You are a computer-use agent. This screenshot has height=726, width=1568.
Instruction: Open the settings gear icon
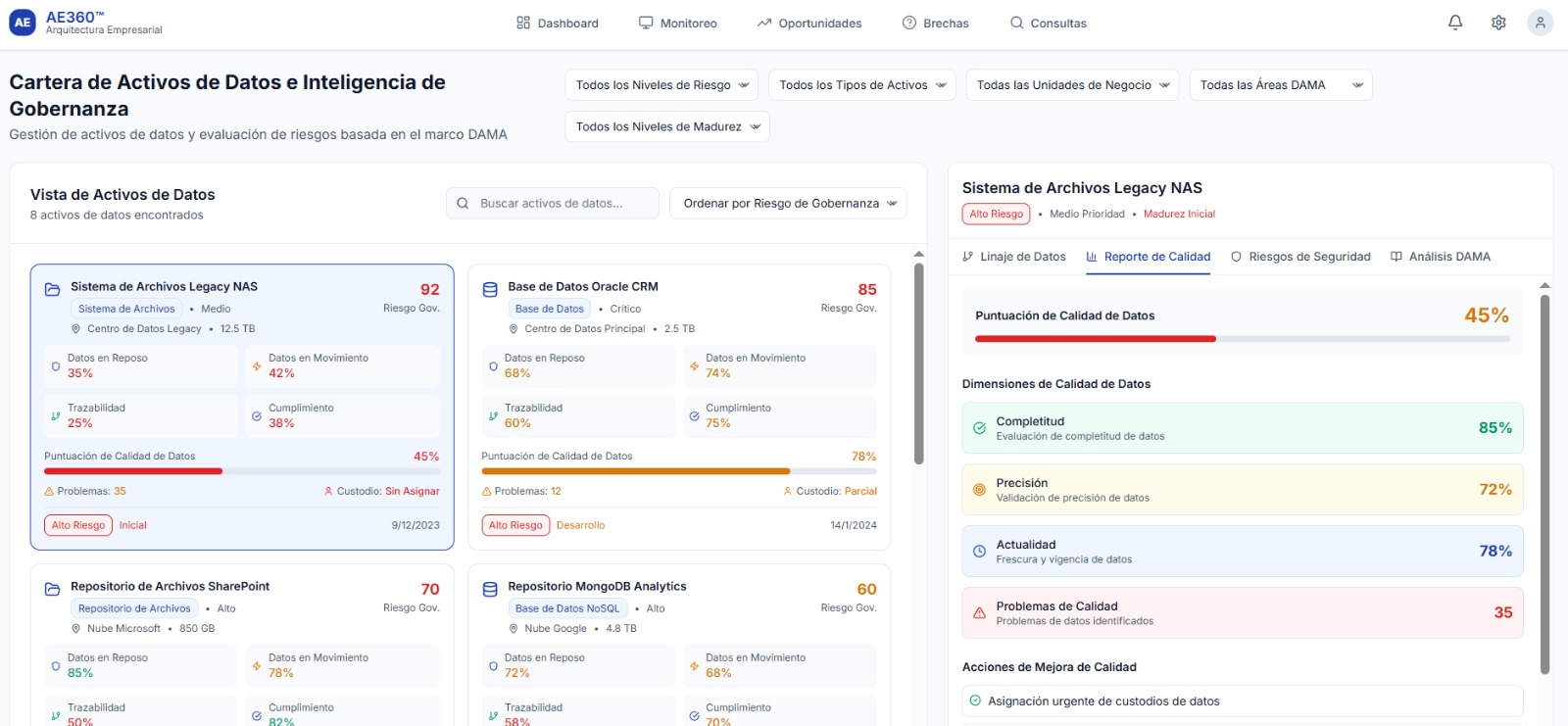[1498, 23]
